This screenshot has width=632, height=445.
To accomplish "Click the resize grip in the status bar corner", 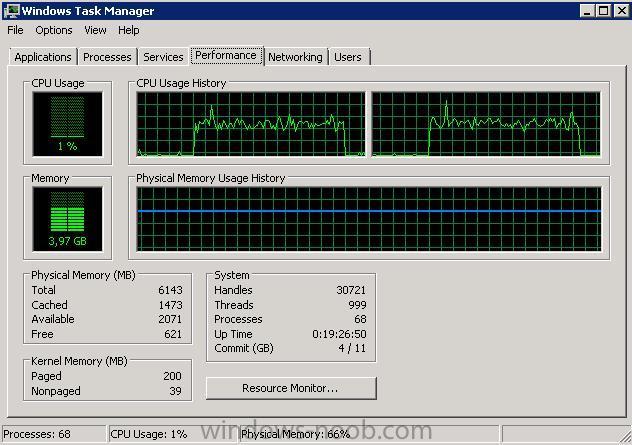I will click(x=625, y=438).
